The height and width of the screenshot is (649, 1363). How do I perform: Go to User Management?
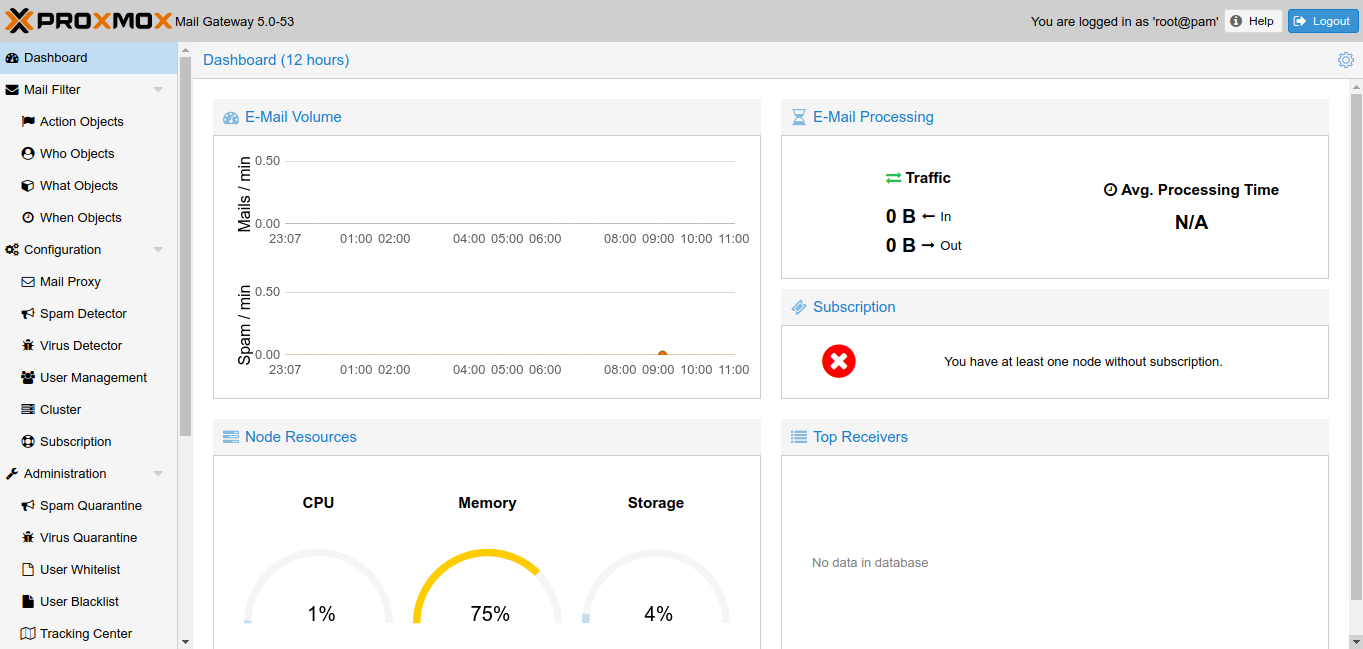[89, 378]
